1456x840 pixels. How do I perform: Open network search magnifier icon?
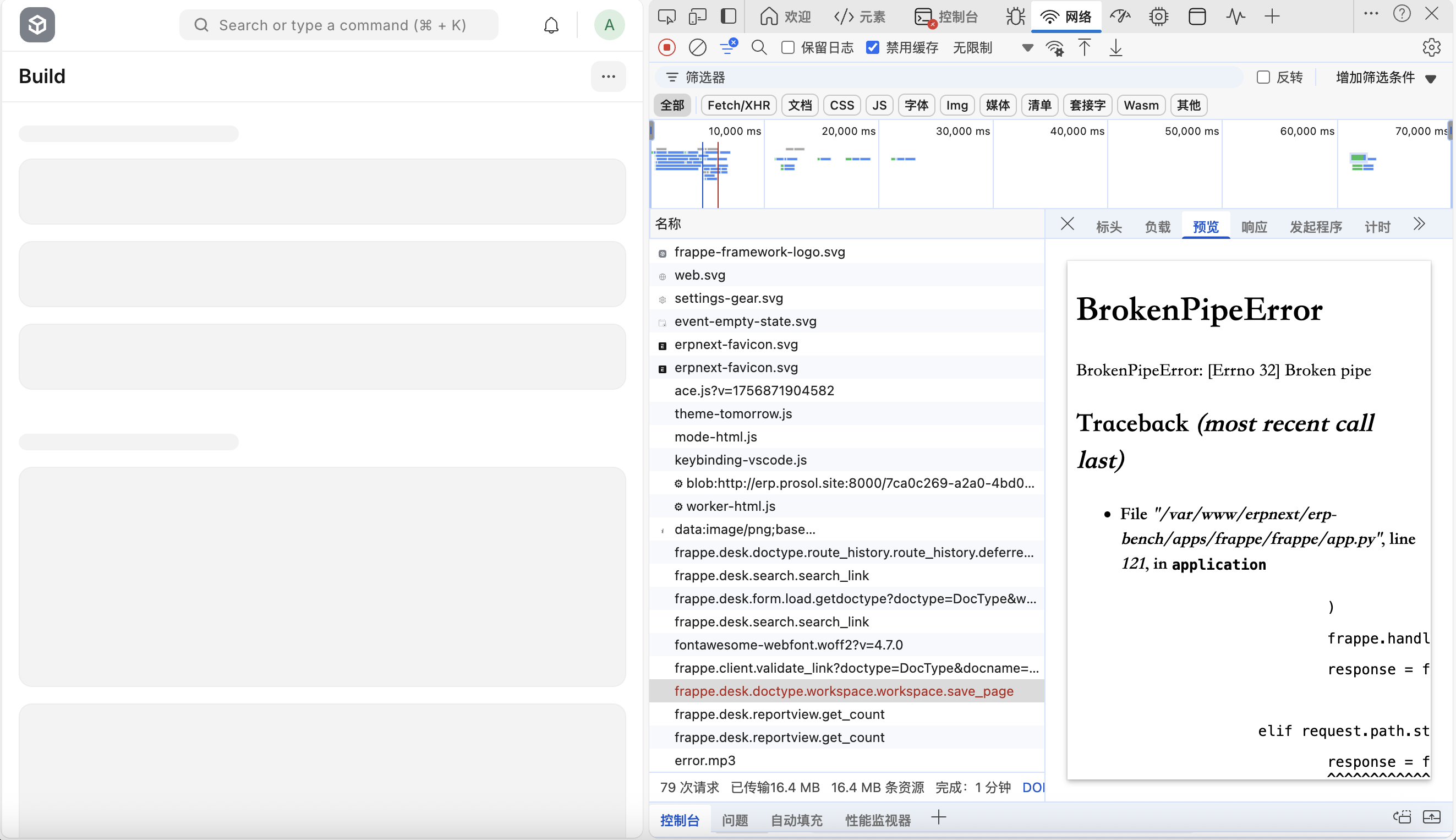click(x=759, y=47)
